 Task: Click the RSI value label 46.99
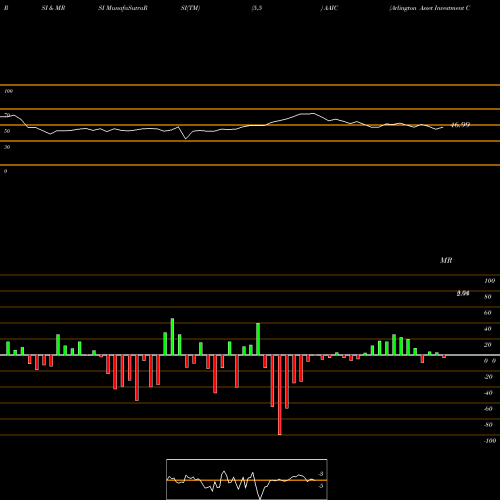[x=460, y=125]
